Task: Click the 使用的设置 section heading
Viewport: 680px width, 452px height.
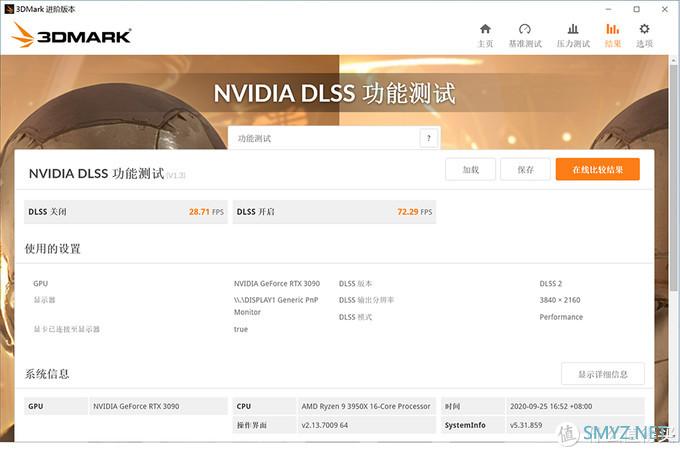Action: 52,249
